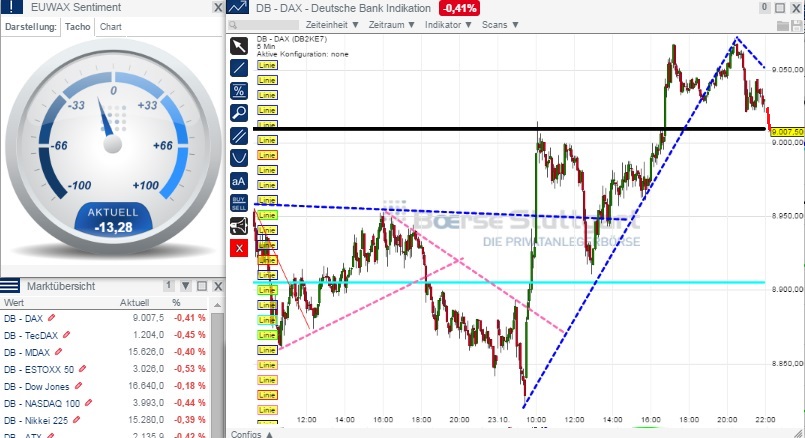Viewport: 805px width, 438px height.
Task: Switch to the Tacho display tab
Action: (x=78, y=27)
